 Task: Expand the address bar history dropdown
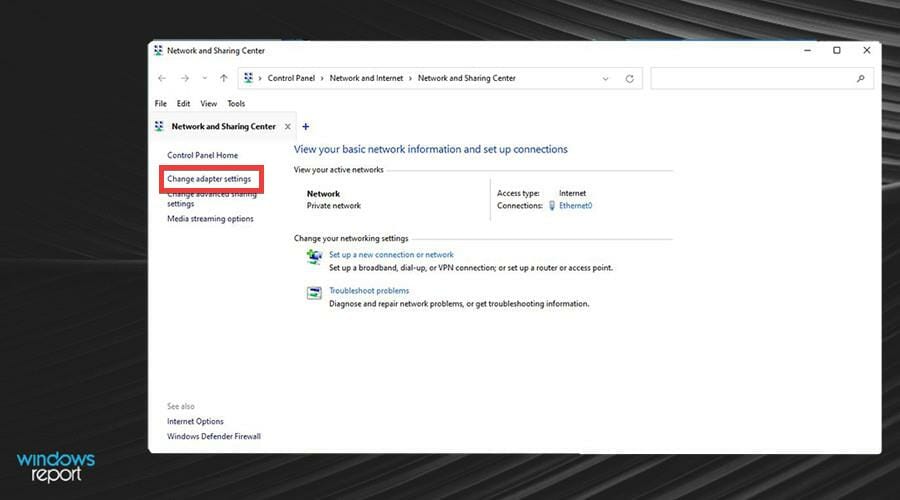pyautogui.click(x=606, y=79)
